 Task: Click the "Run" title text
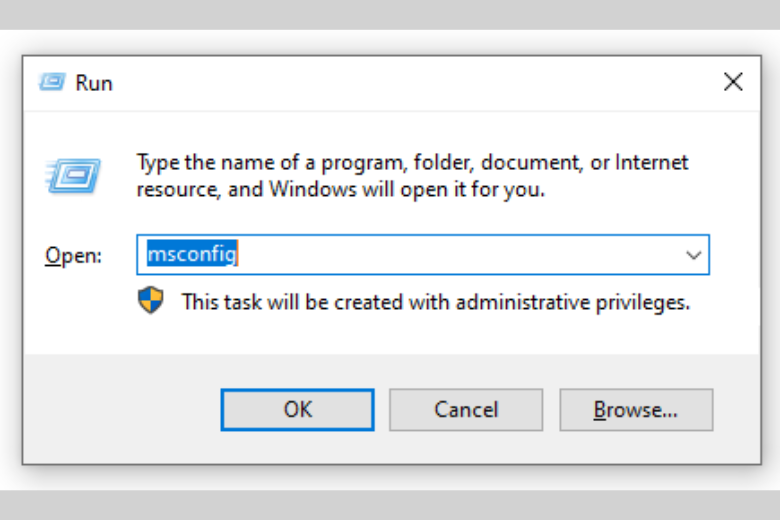[94, 83]
